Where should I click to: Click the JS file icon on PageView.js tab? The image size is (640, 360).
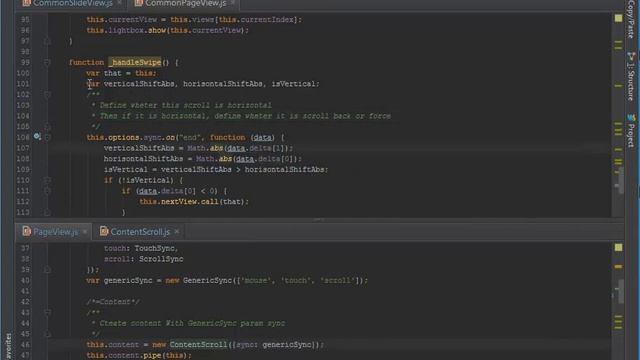tap(27, 231)
